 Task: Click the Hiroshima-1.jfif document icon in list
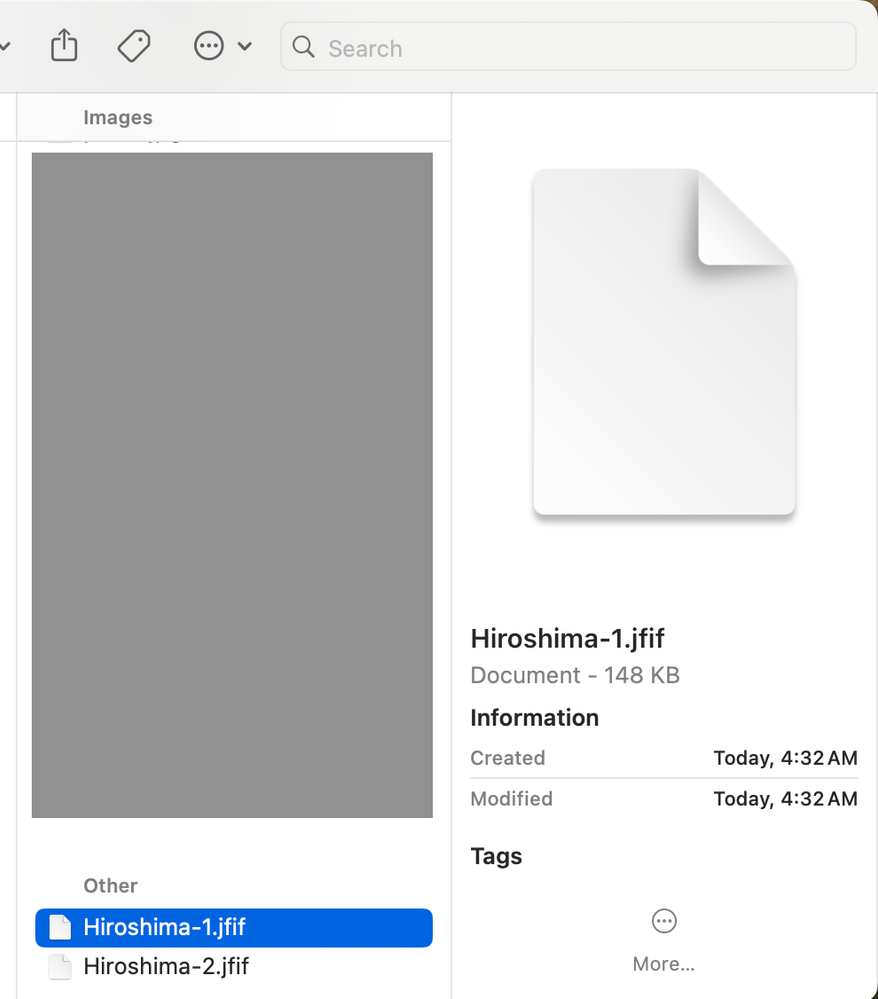tap(61, 927)
